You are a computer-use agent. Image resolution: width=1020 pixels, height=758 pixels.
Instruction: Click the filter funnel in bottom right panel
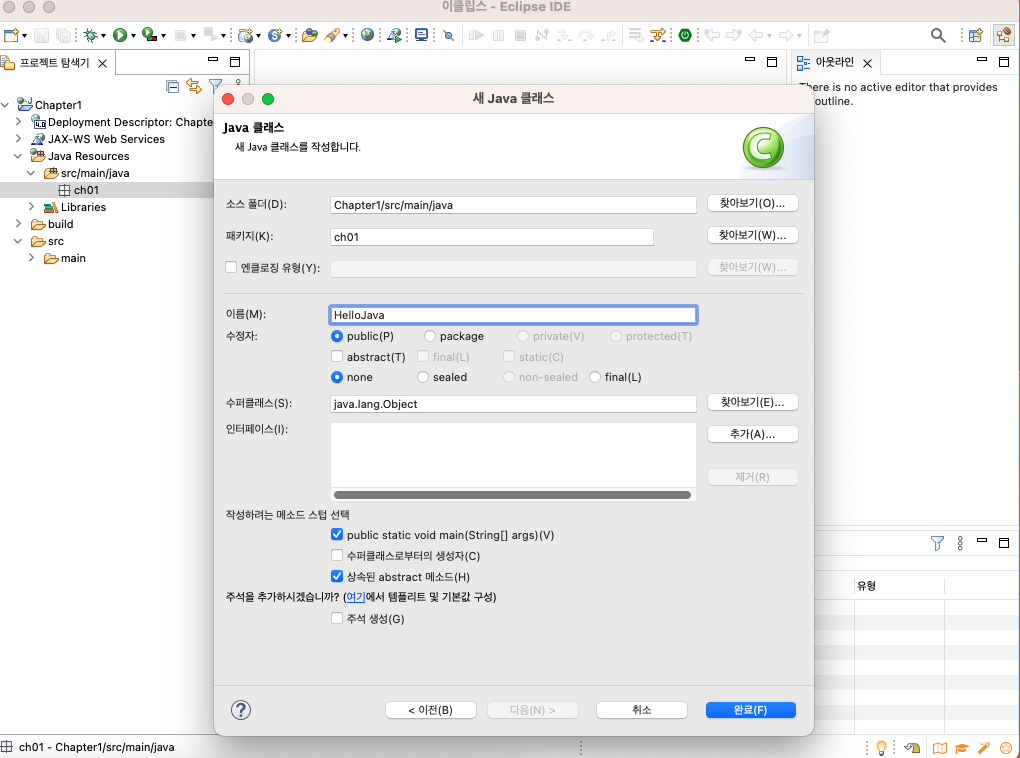[x=937, y=543]
